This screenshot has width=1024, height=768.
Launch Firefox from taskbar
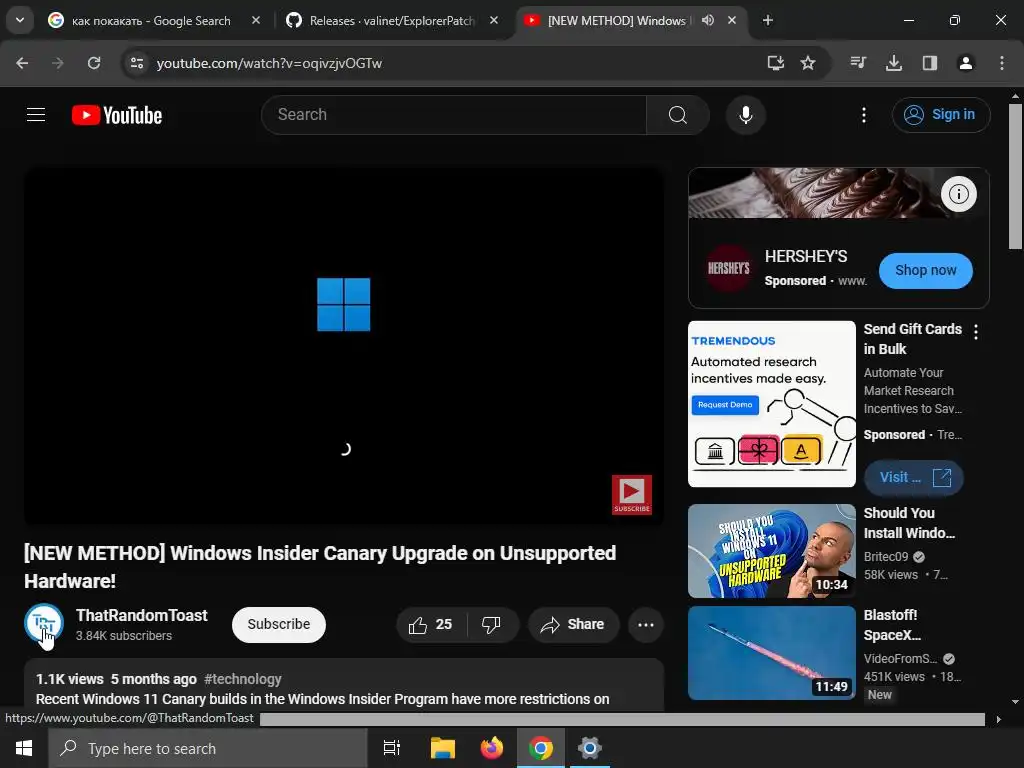[491, 748]
